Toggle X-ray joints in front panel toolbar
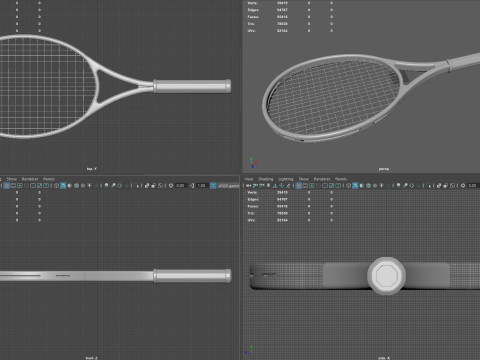Viewport: 480px width, 360px height. tap(160, 185)
